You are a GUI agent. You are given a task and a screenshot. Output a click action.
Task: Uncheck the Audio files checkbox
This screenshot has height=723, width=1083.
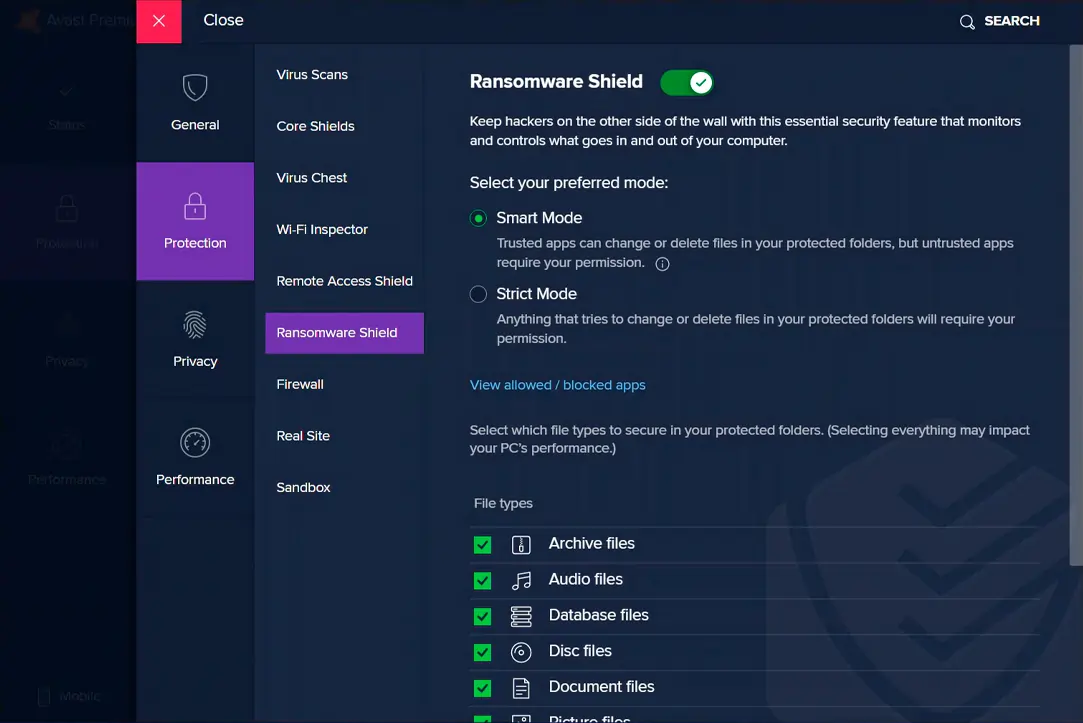coord(482,581)
